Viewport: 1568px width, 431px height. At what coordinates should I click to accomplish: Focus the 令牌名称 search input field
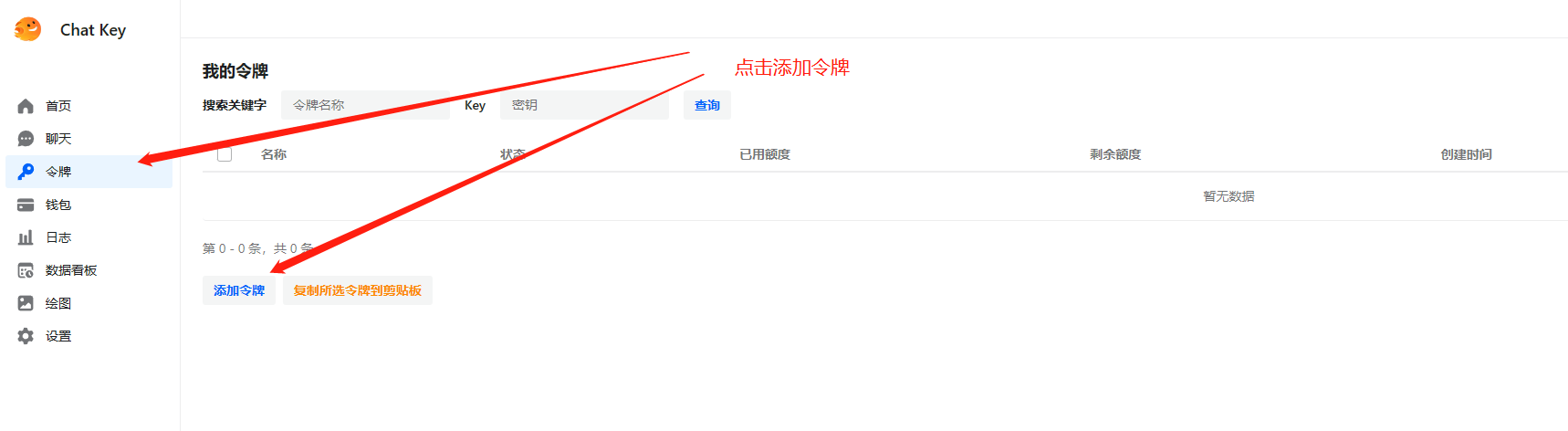pos(365,105)
